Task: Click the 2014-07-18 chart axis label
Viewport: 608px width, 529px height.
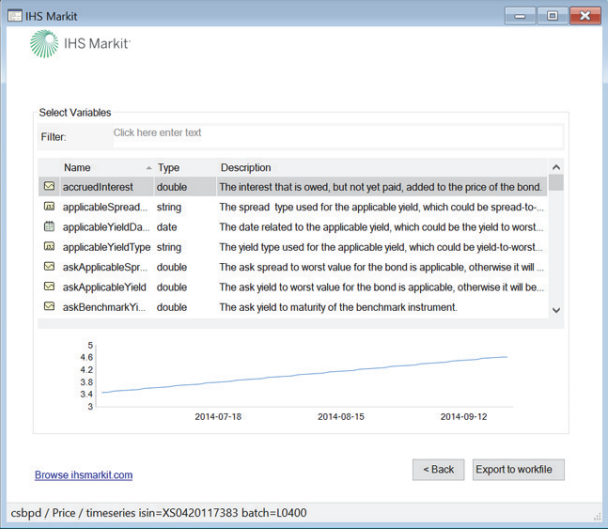Action: pyautogui.click(x=218, y=417)
